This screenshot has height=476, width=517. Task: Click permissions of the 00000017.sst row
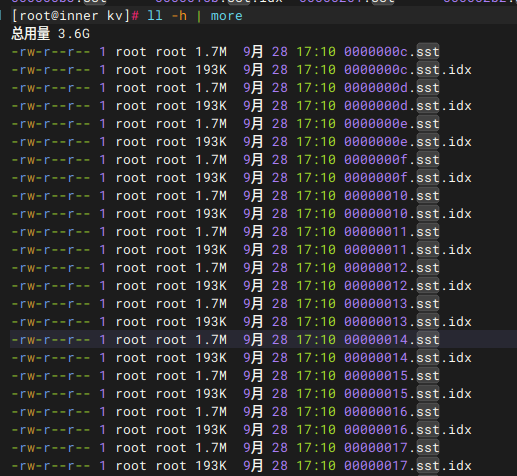(51, 448)
